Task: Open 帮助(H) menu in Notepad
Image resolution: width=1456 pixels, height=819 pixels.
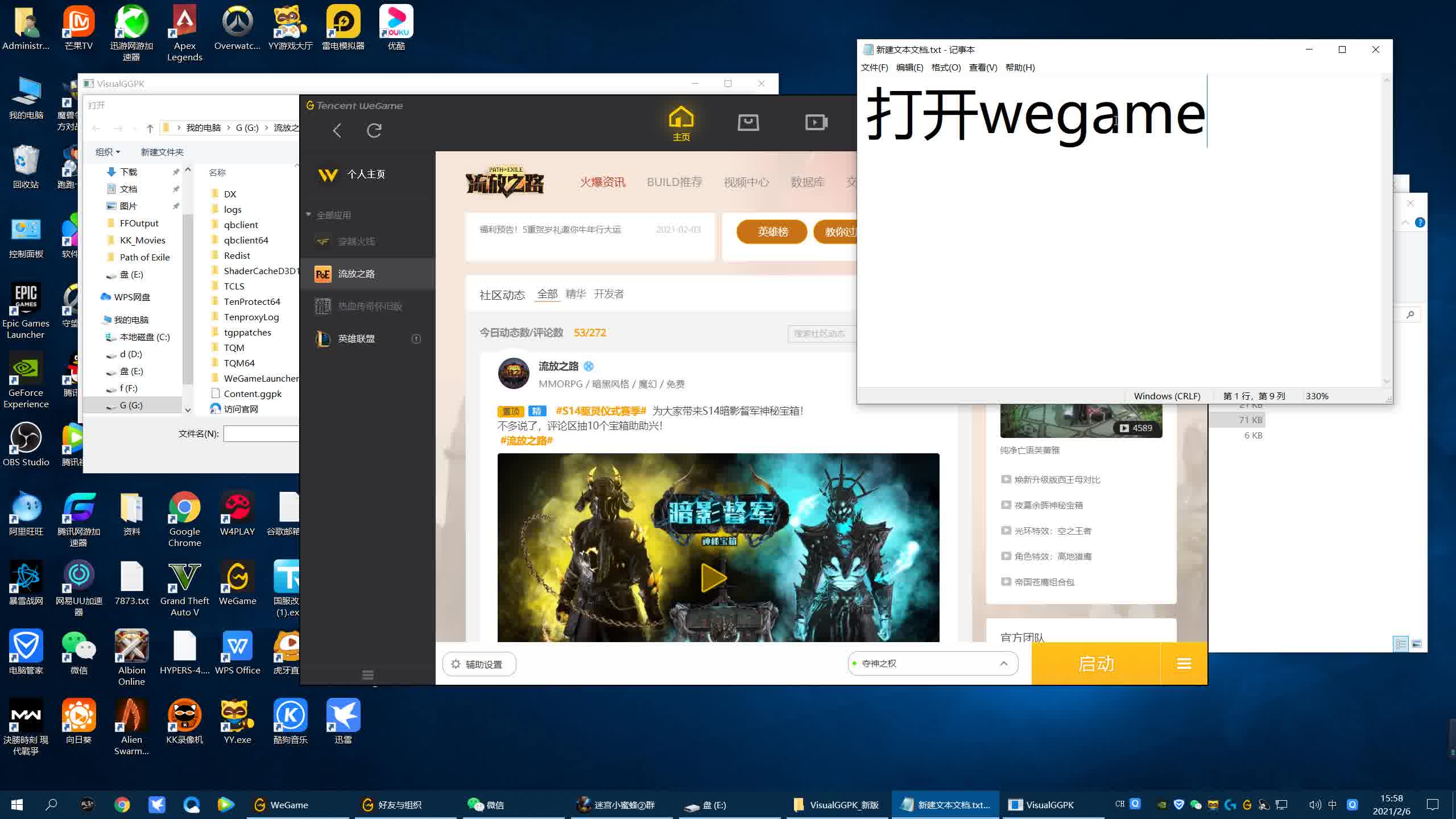Action: (x=1020, y=68)
